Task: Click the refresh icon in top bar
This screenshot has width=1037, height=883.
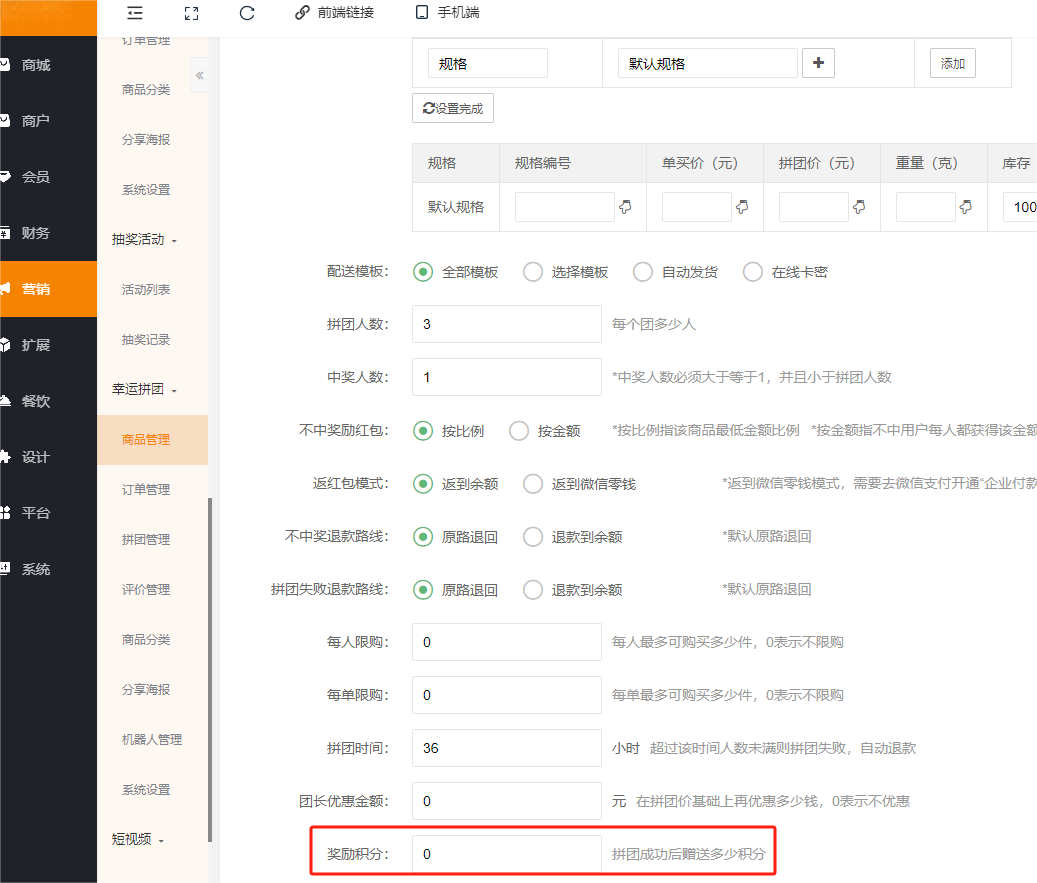Action: (247, 13)
